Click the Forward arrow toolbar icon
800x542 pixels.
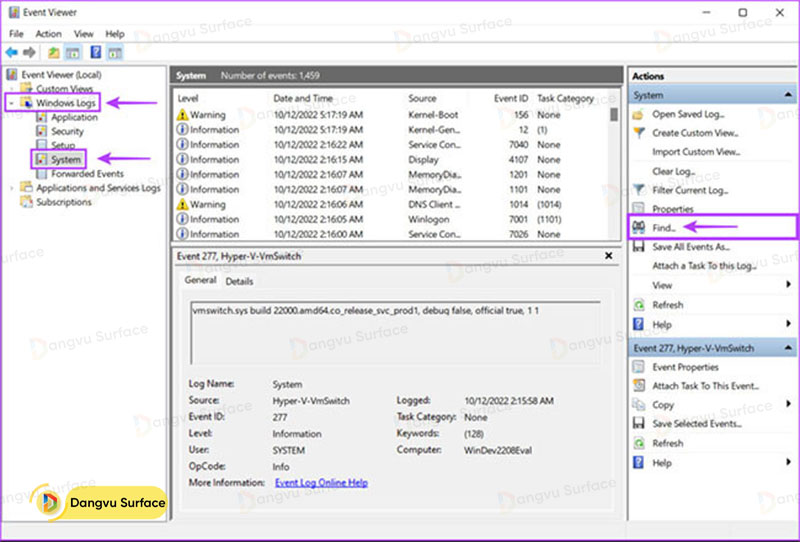(27, 52)
